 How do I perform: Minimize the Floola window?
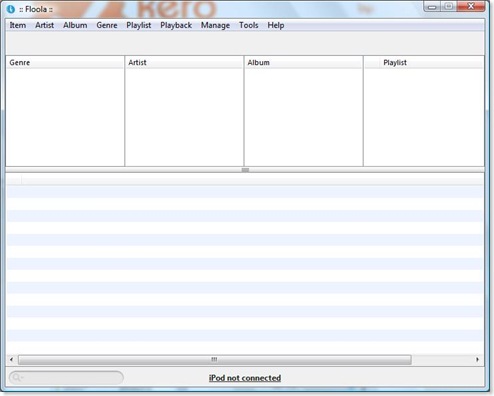click(432, 7)
